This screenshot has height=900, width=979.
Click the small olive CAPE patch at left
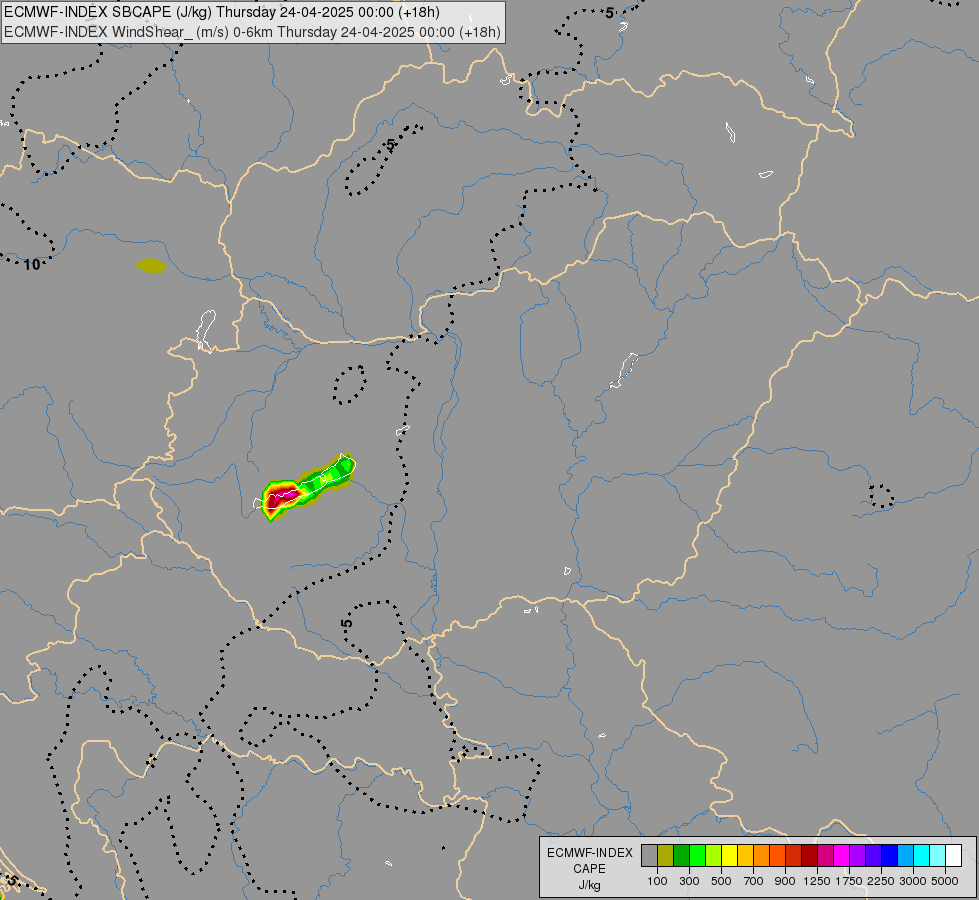(152, 266)
